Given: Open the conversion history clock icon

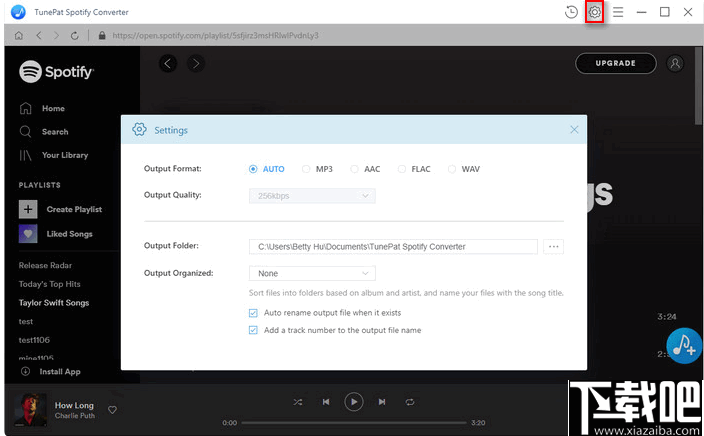Looking at the screenshot, I should coord(571,12).
